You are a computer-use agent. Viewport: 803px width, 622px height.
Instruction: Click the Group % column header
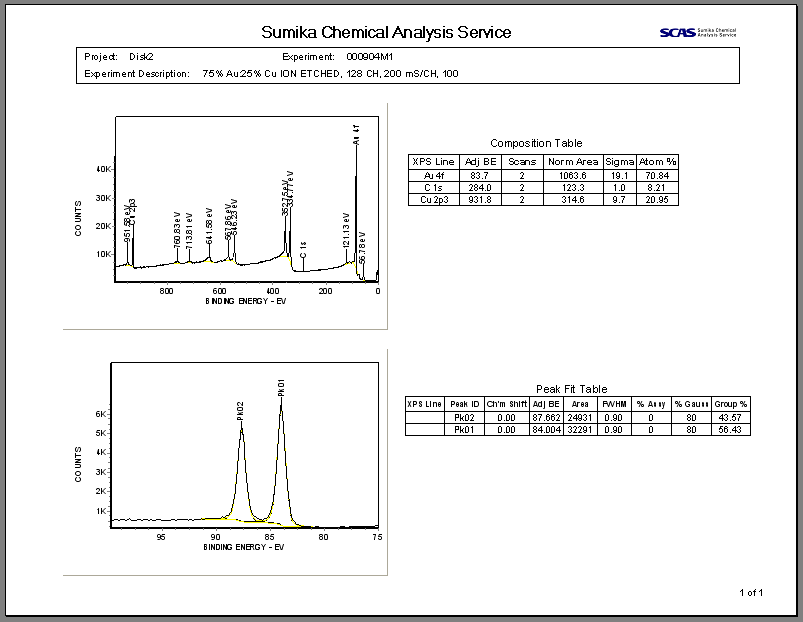coord(731,404)
